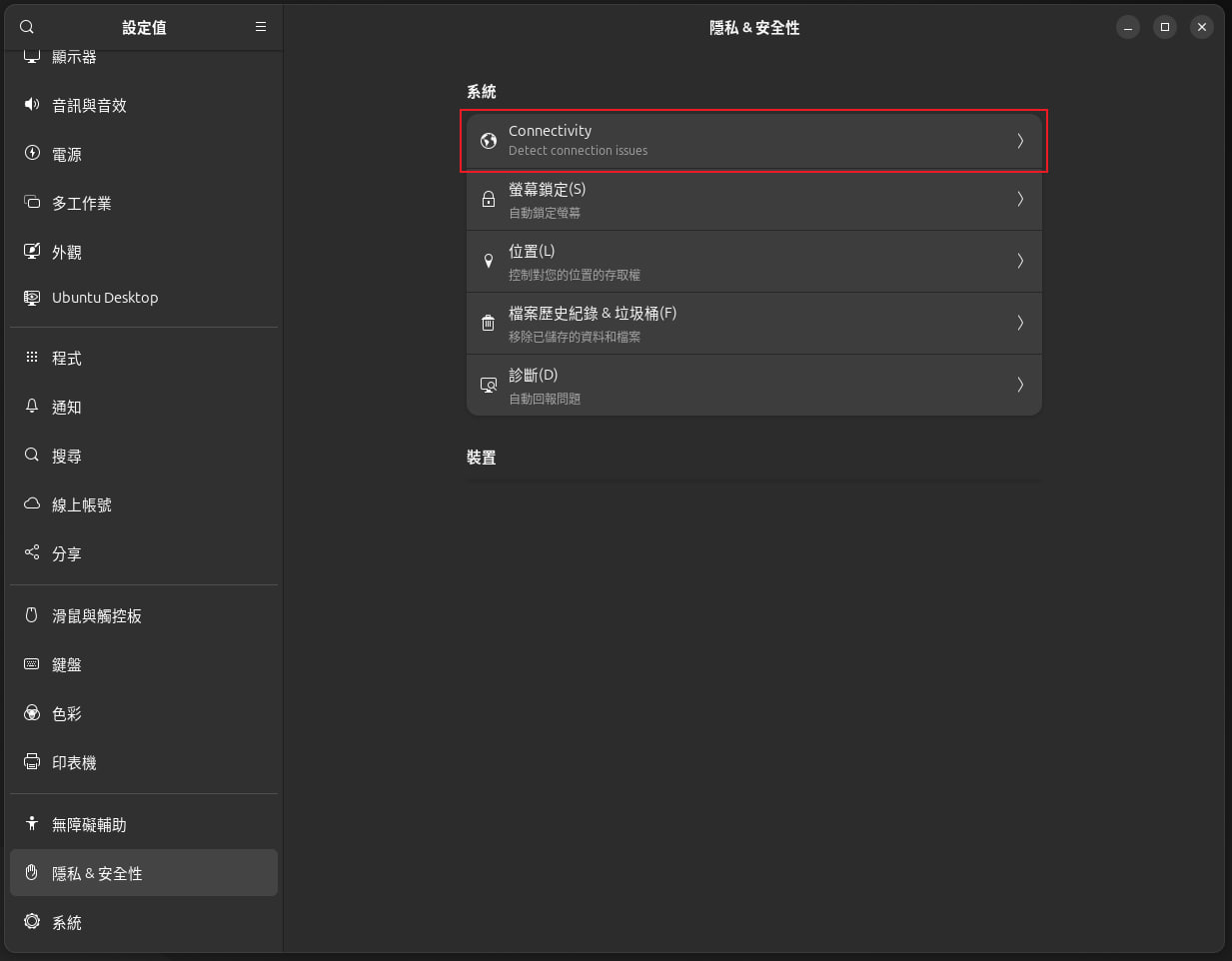This screenshot has width=1232, height=961.
Task: Click the speaker icon for 音訊與音效
Action: click(x=32, y=105)
